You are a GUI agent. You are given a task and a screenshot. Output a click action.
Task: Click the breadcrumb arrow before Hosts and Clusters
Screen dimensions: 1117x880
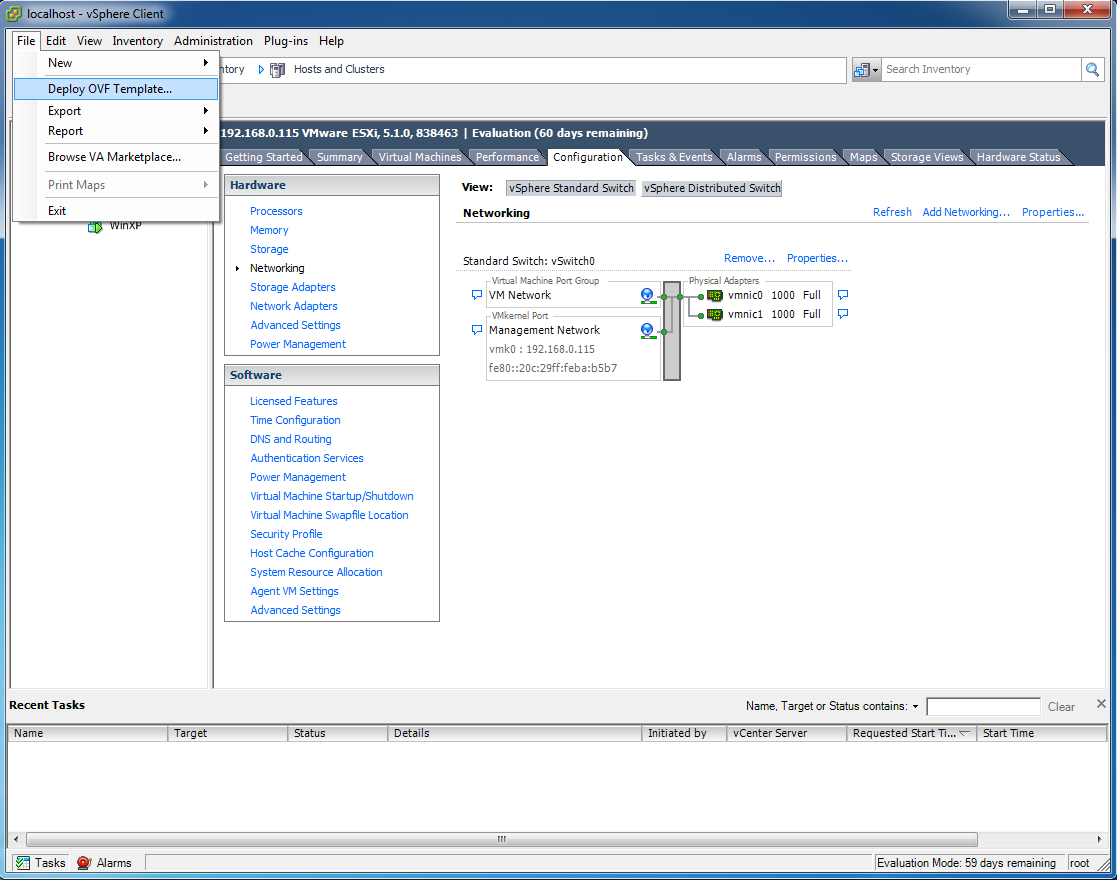tap(261, 69)
